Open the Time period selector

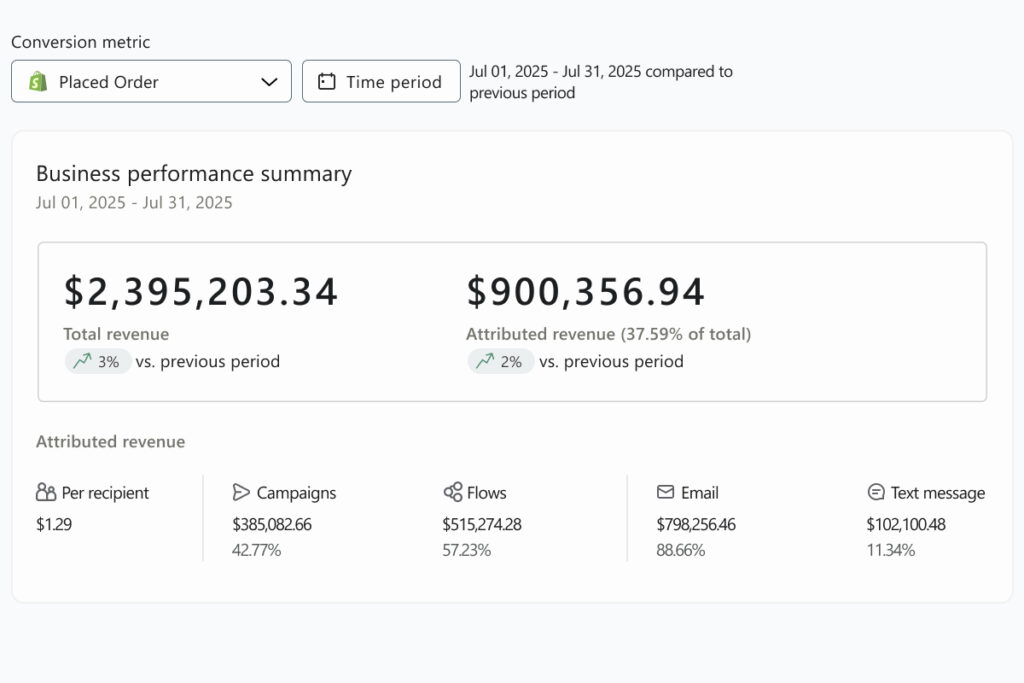click(381, 82)
